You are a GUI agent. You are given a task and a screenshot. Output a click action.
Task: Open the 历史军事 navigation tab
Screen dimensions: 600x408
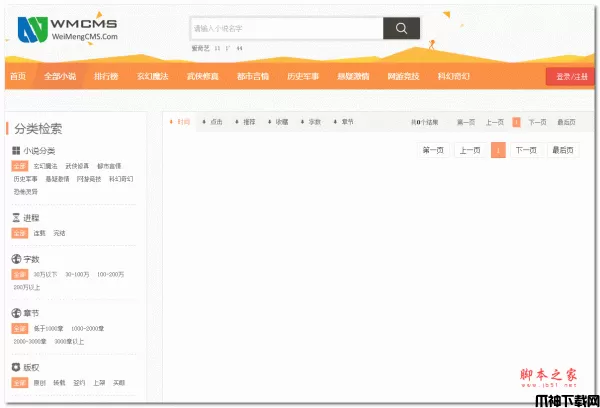302,77
